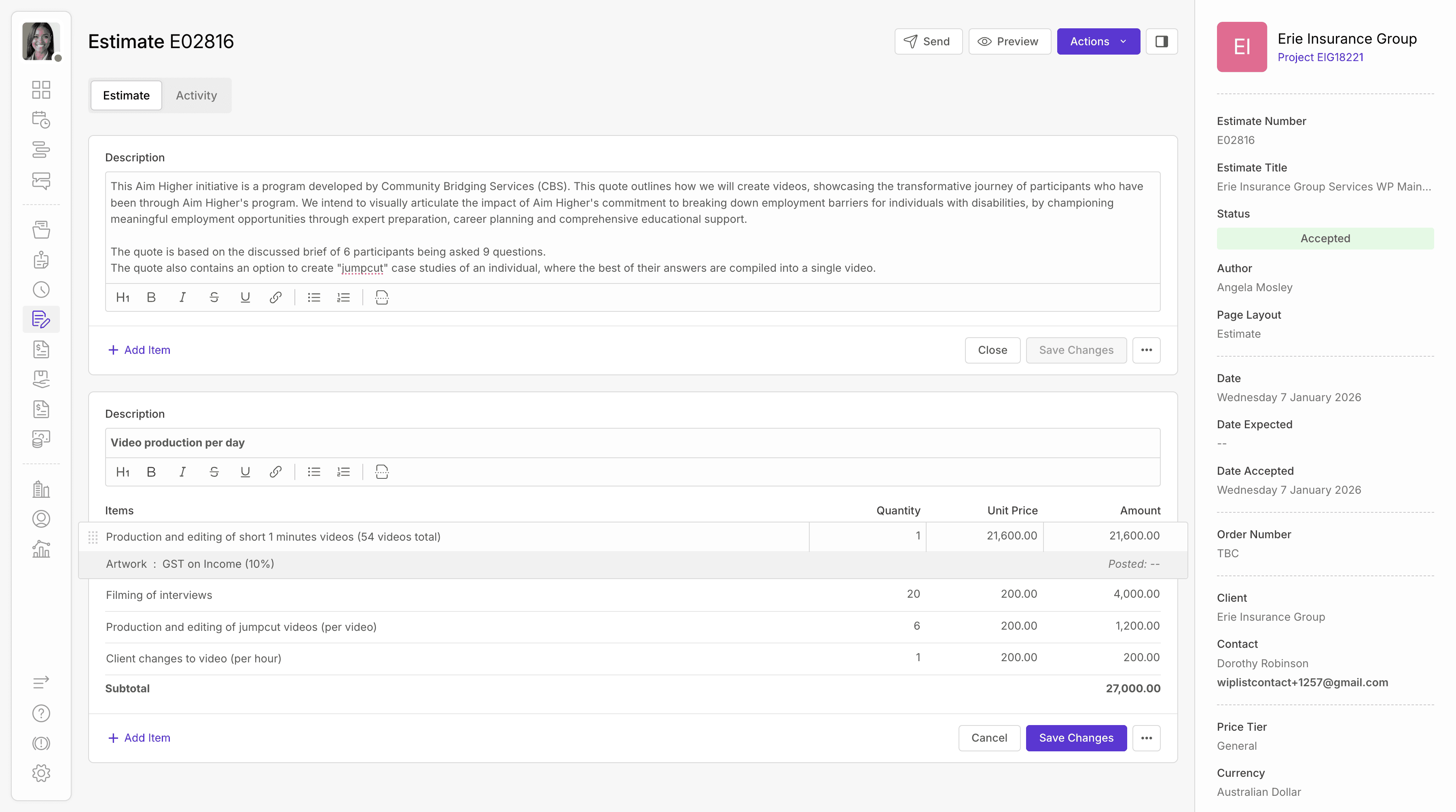Image resolution: width=1456 pixels, height=812 pixels.
Task: Select the Estimate tab
Action: 126,95
